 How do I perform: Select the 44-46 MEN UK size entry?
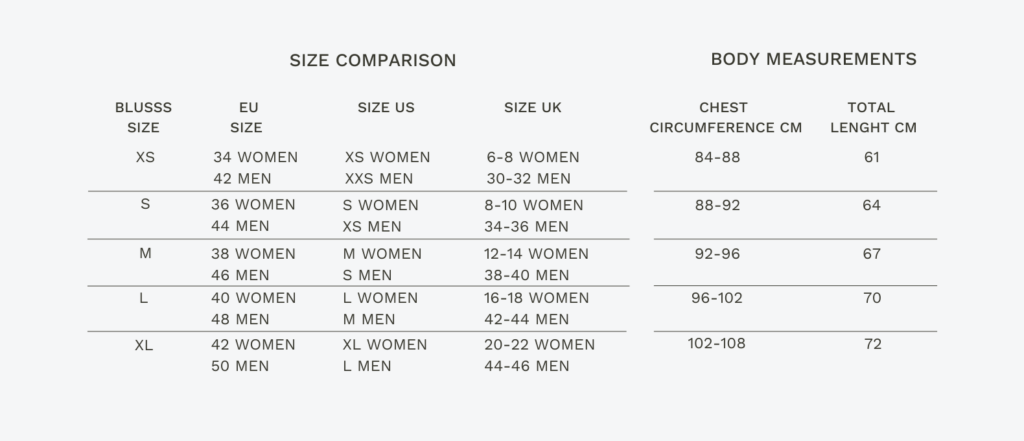click(x=527, y=366)
